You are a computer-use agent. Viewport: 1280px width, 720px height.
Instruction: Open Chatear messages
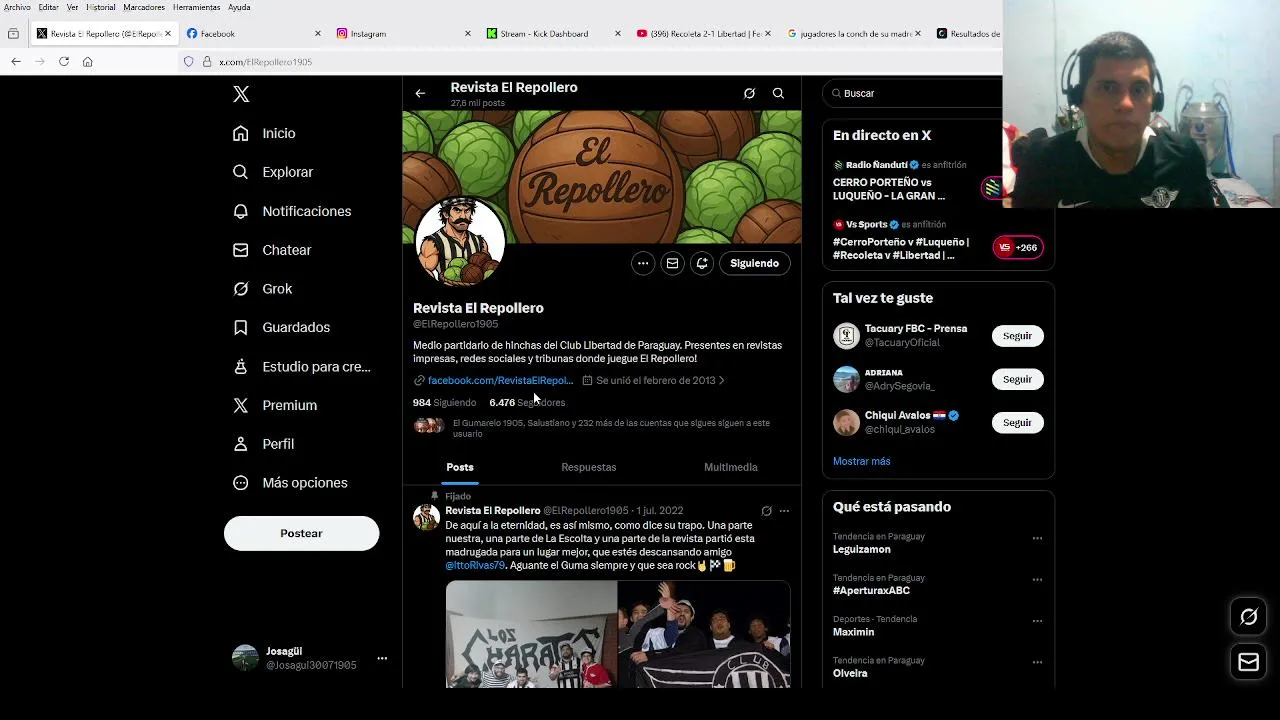click(x=272, y=250)
